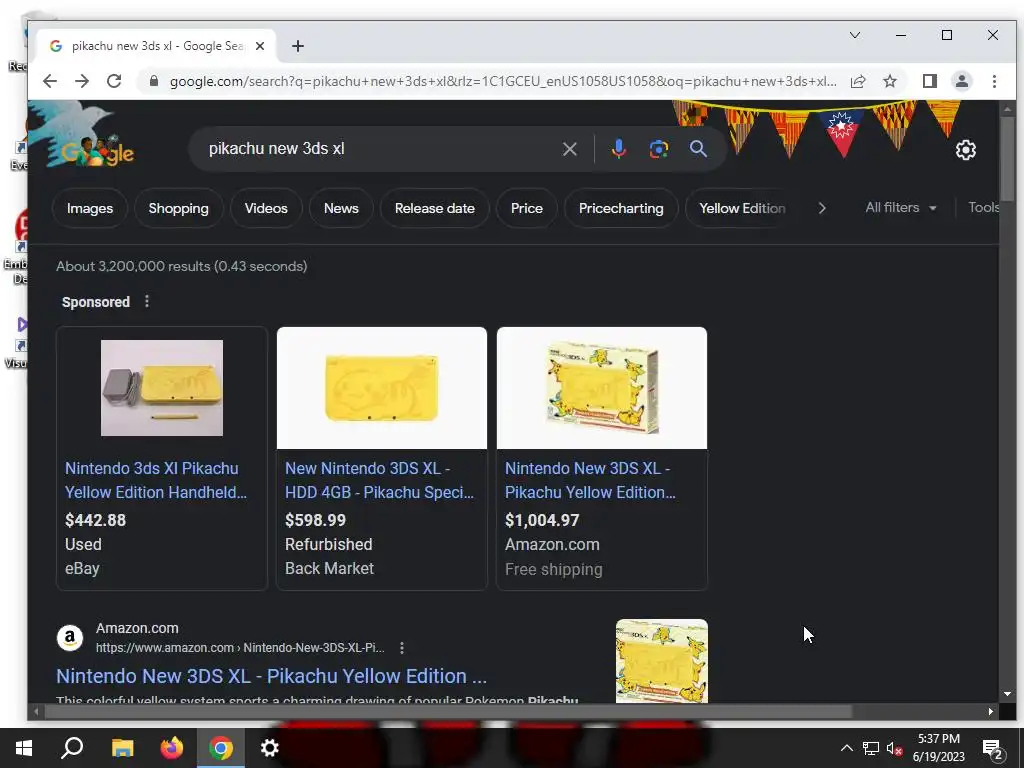This screenshot has width=1024, height=768.
Task: Click the $442.88 price text
Action: (x=95, y=520)
